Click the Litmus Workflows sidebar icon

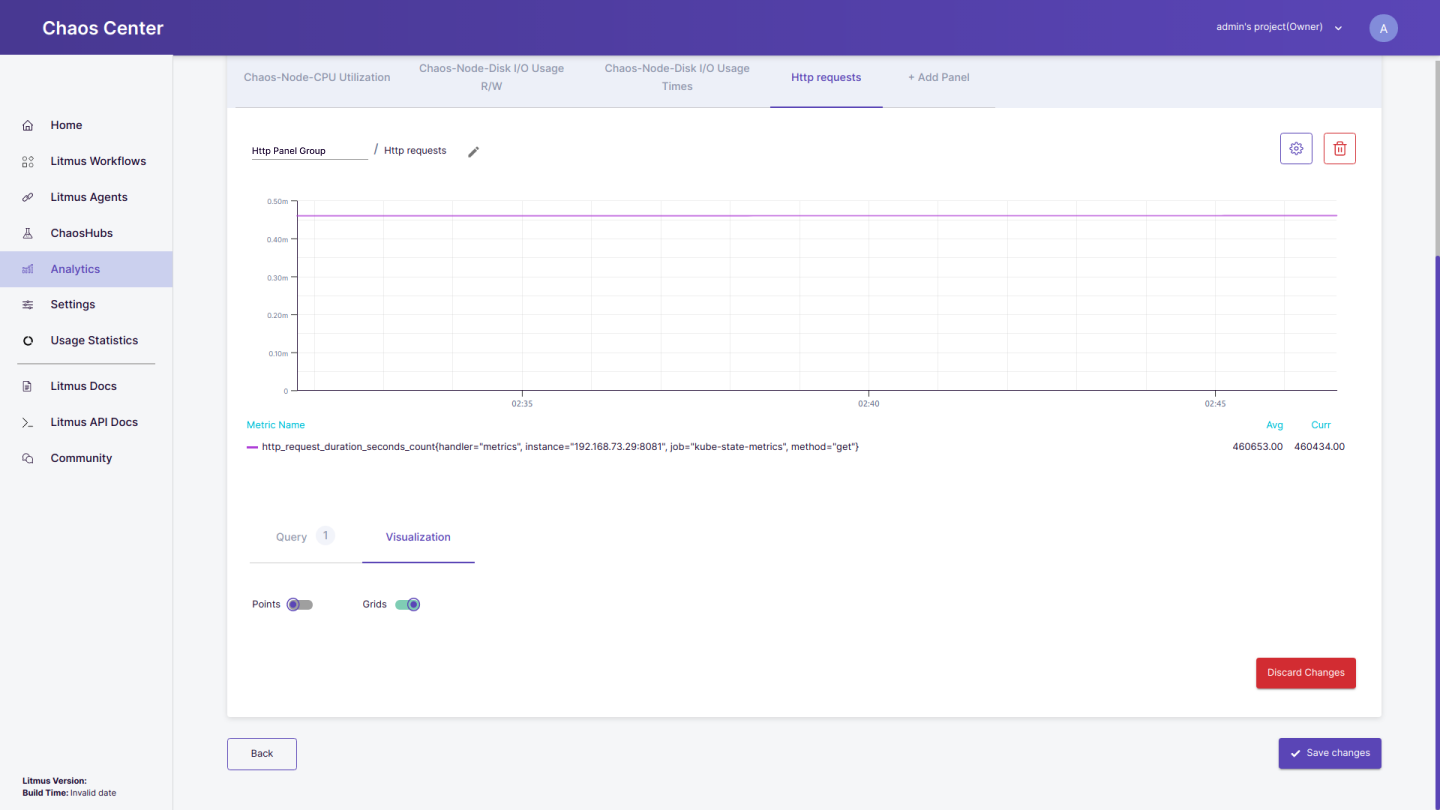(x=28, y=161)
